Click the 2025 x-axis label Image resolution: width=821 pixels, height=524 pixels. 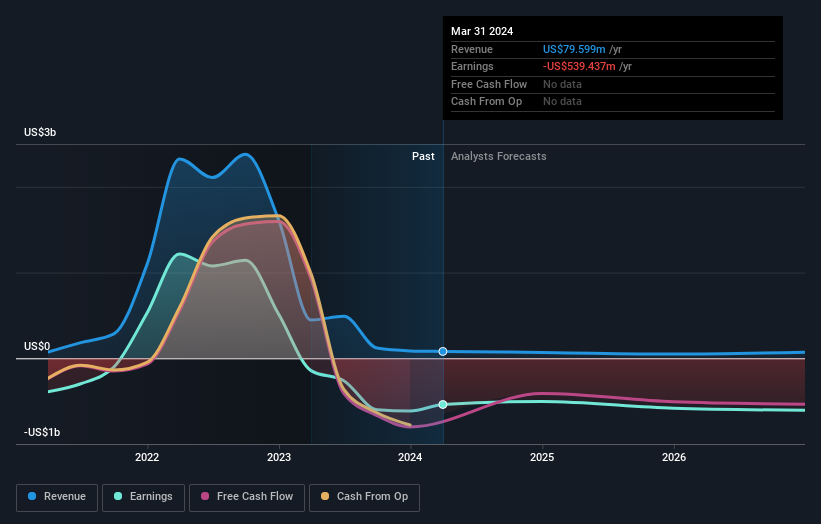click(542, 458)
